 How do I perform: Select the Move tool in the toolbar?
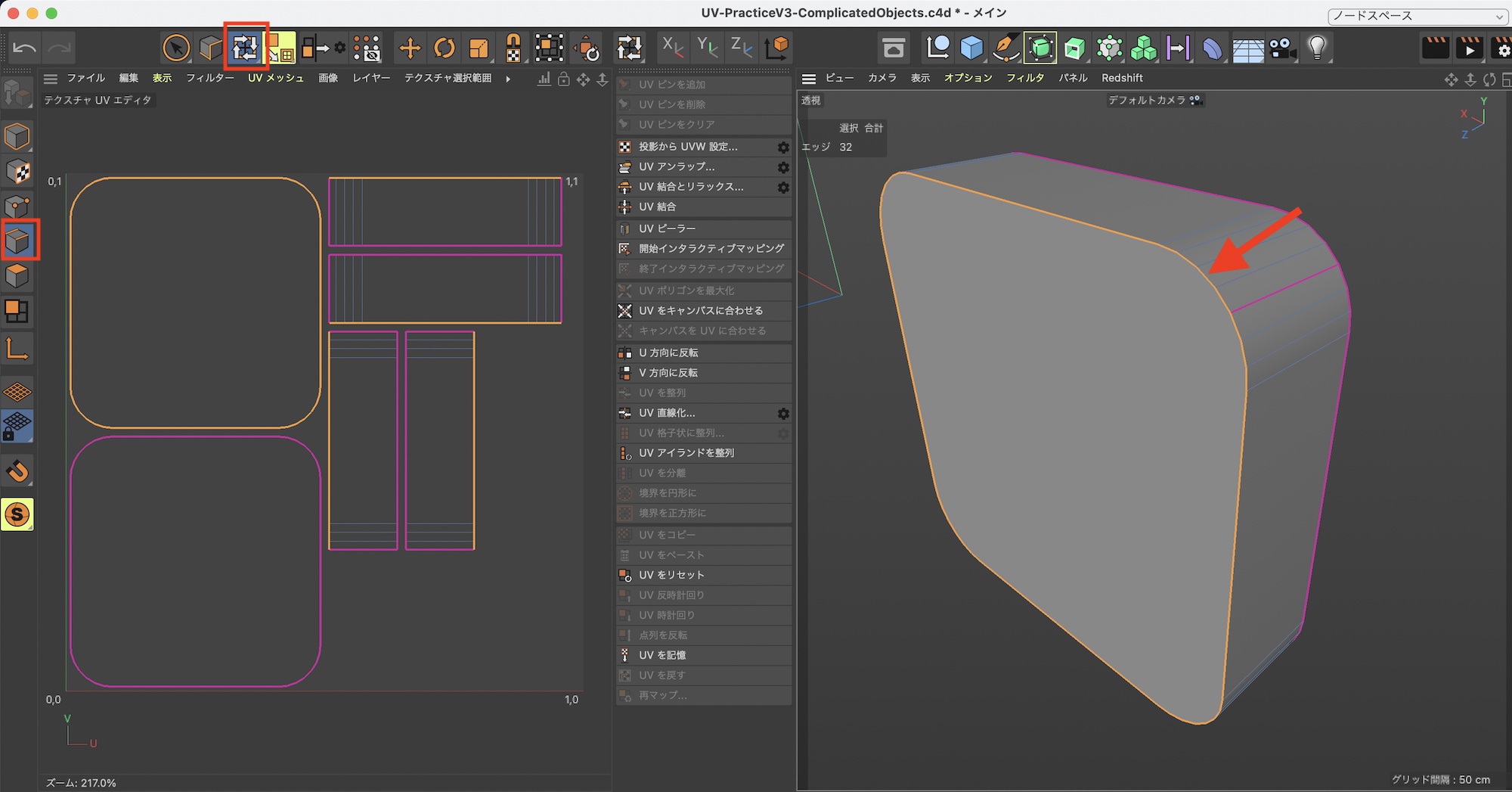410,48
